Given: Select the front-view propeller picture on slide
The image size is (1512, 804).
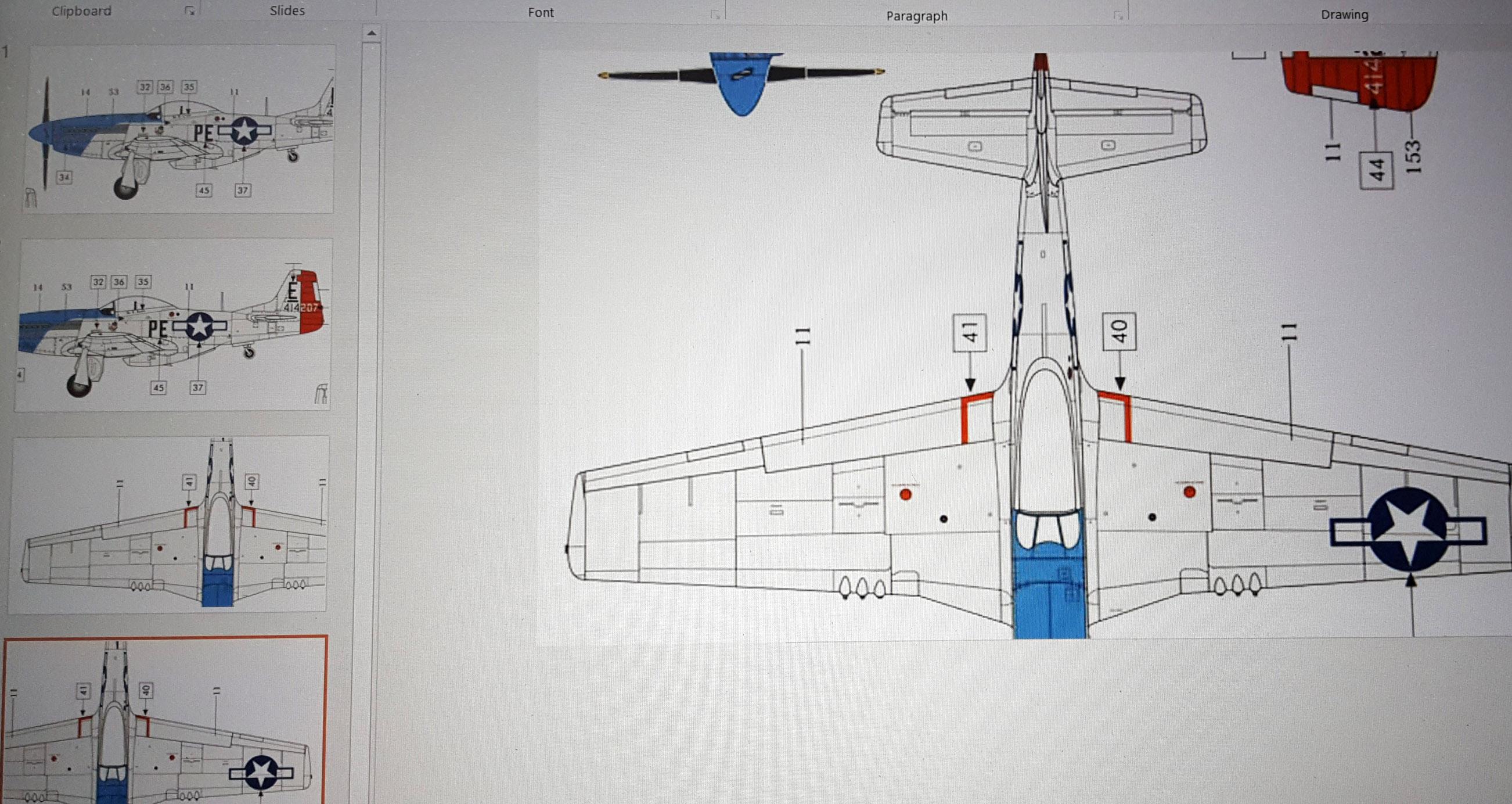Looking at the screenshot, I should tap(741, 84).
